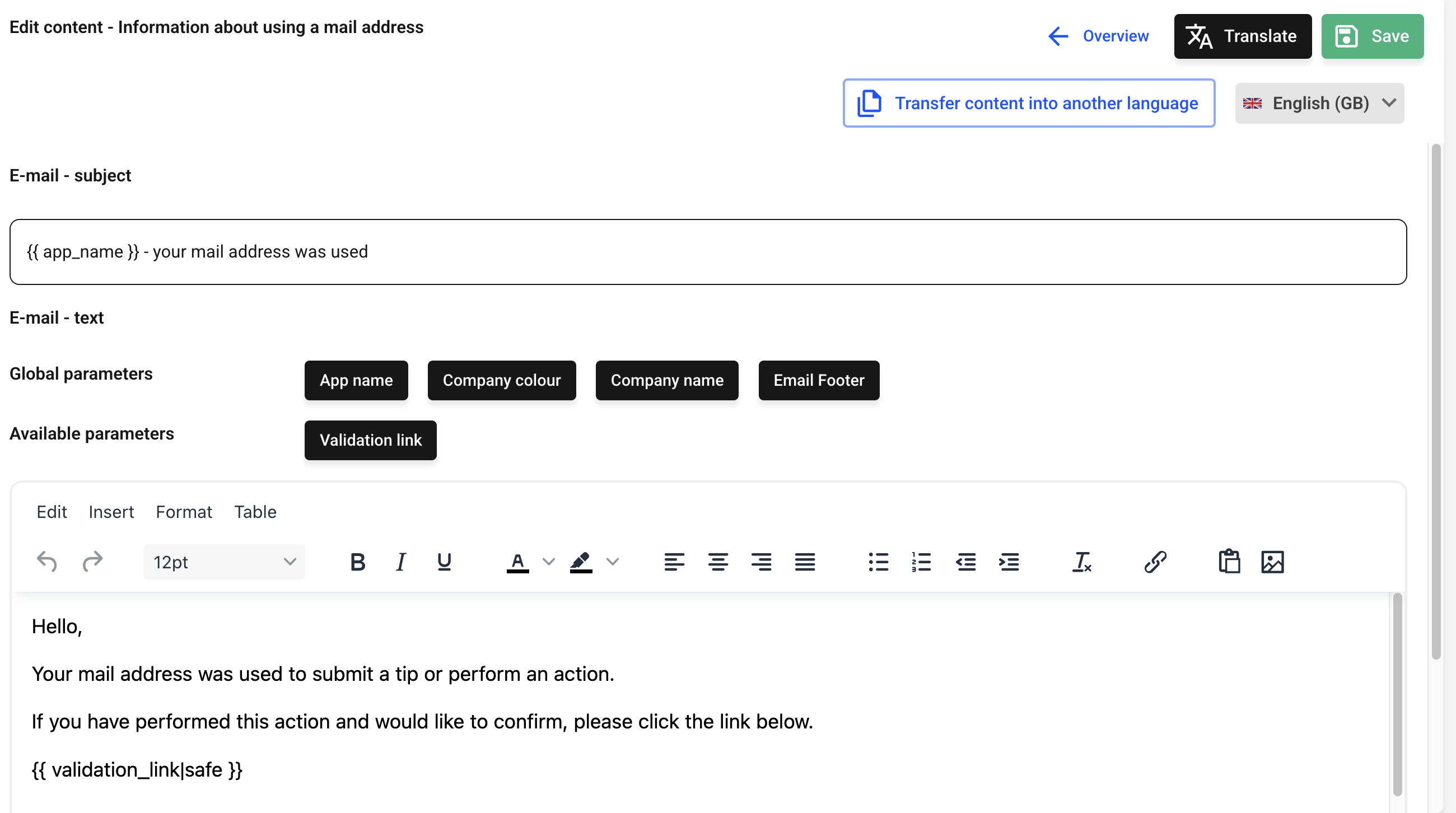Open the Insert menu
1456x813 pixels.
click(x=111, y=512)
